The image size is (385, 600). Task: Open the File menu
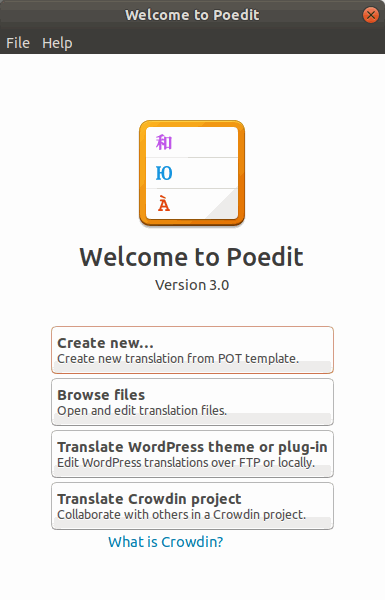(x=18, y=43)
